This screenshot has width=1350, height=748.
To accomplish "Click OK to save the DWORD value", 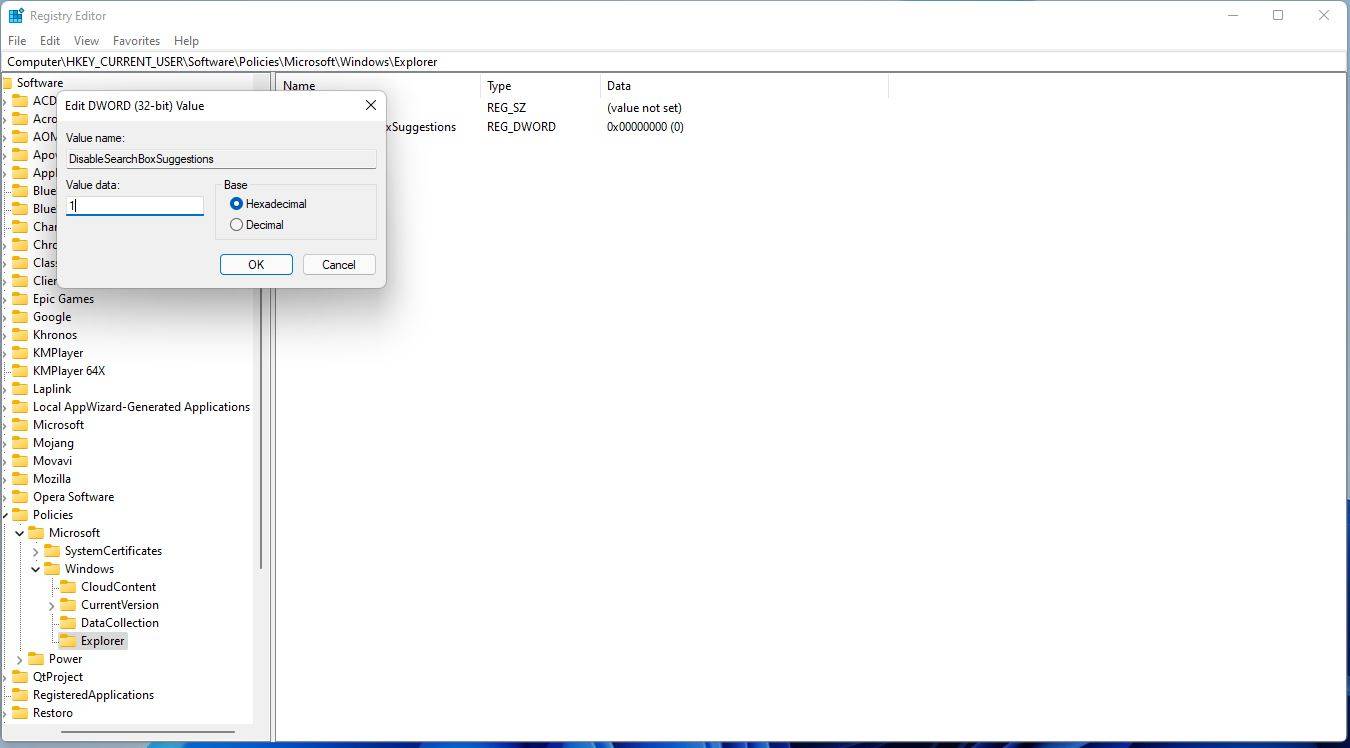I will [x=255, y=264].
